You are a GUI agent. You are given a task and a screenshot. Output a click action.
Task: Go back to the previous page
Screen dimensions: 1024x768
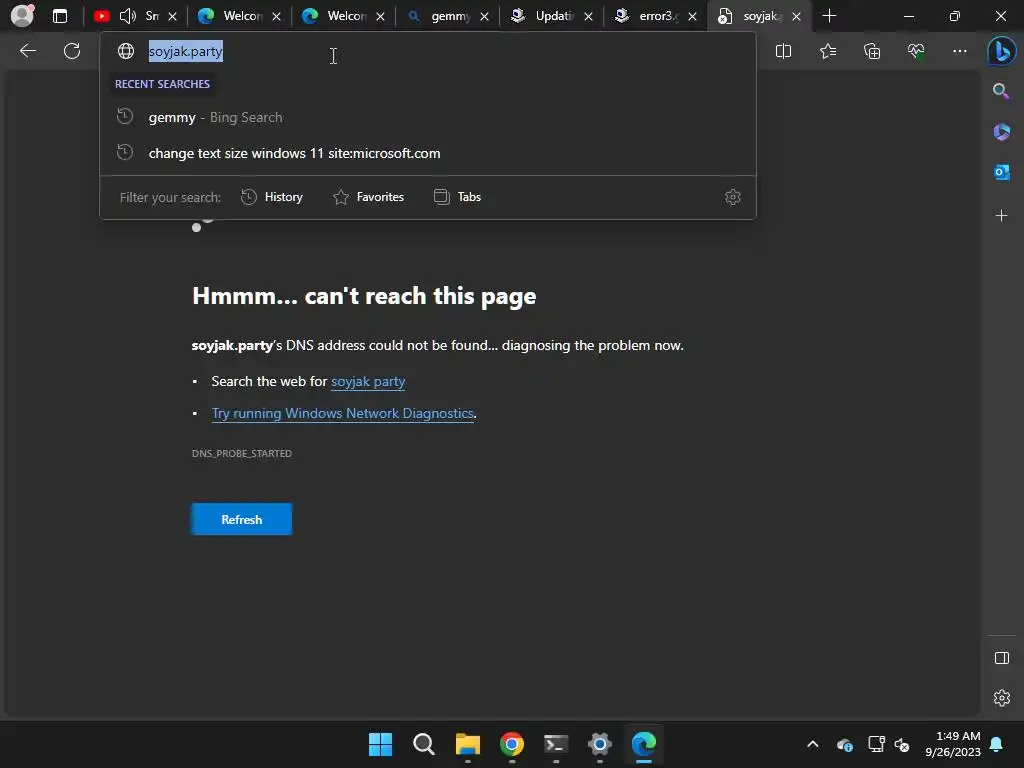[28, 51]
